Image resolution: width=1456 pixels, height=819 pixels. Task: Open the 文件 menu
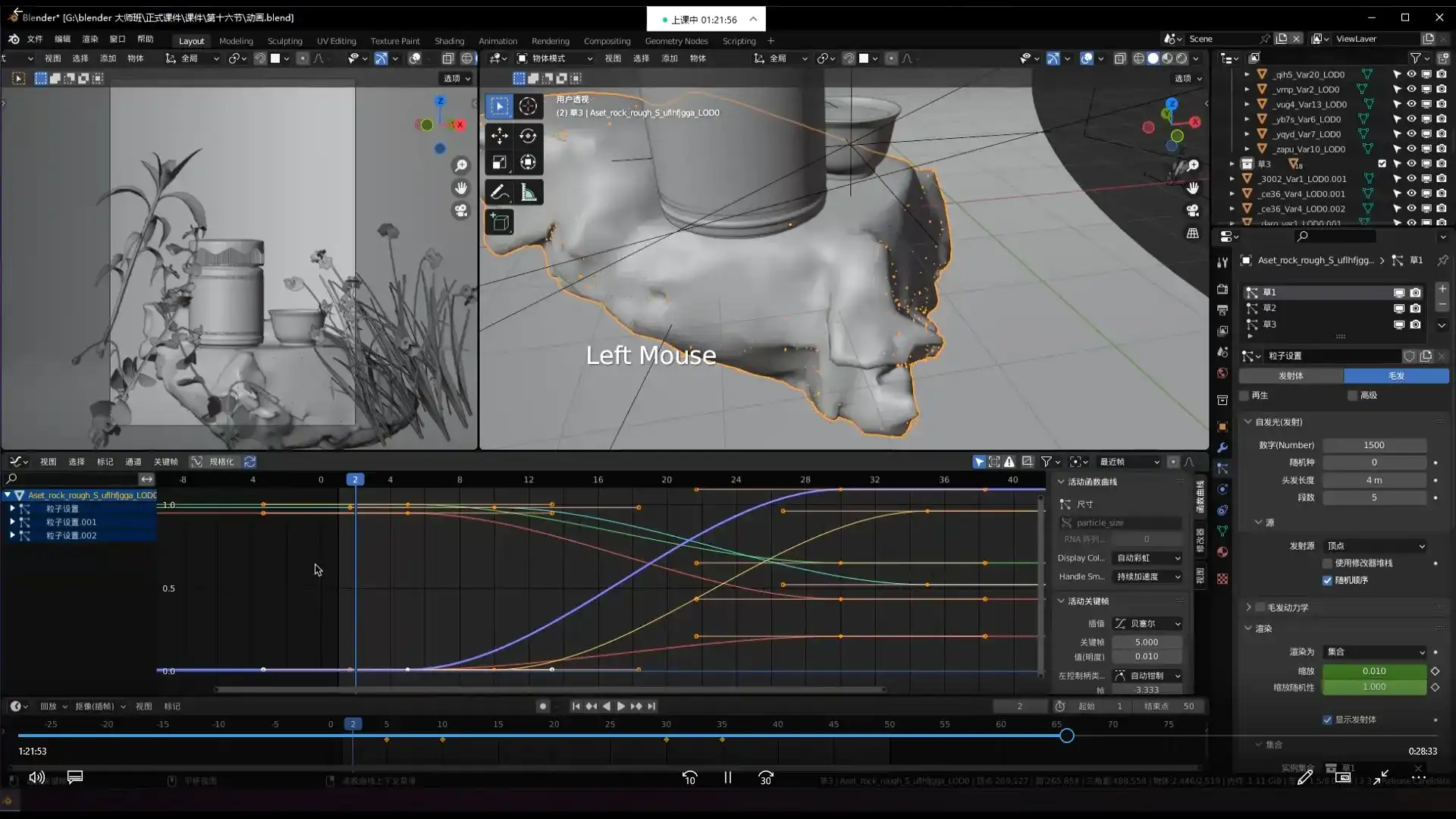(35, 39)
